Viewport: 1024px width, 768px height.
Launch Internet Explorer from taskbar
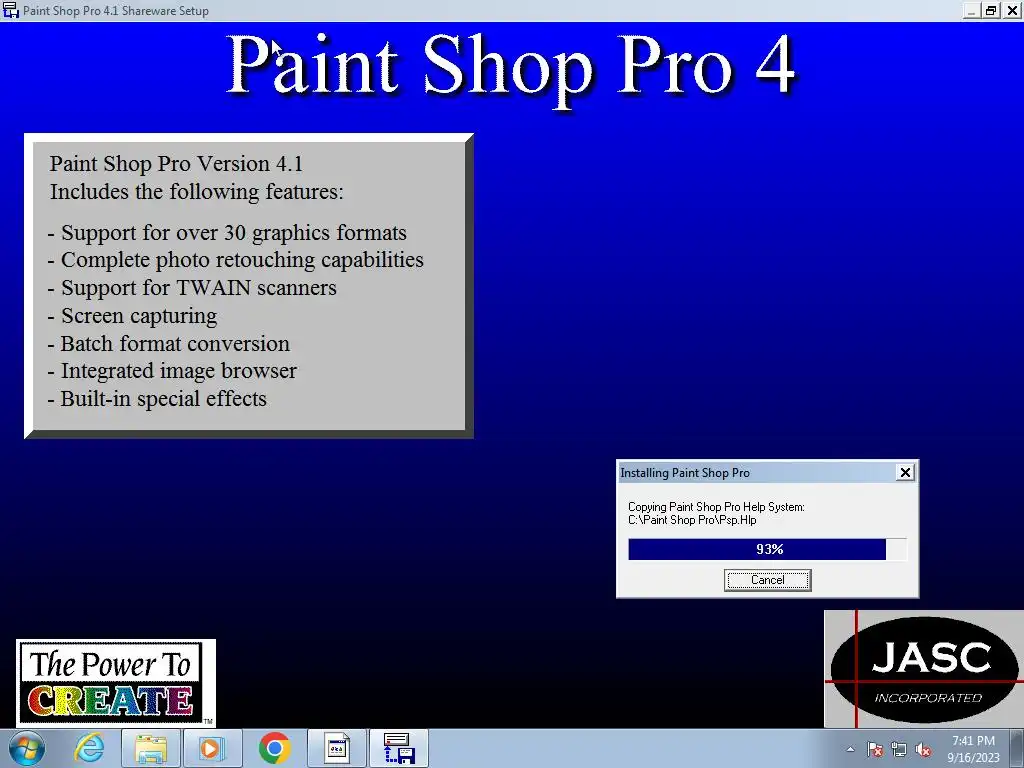tap(89, 748)
